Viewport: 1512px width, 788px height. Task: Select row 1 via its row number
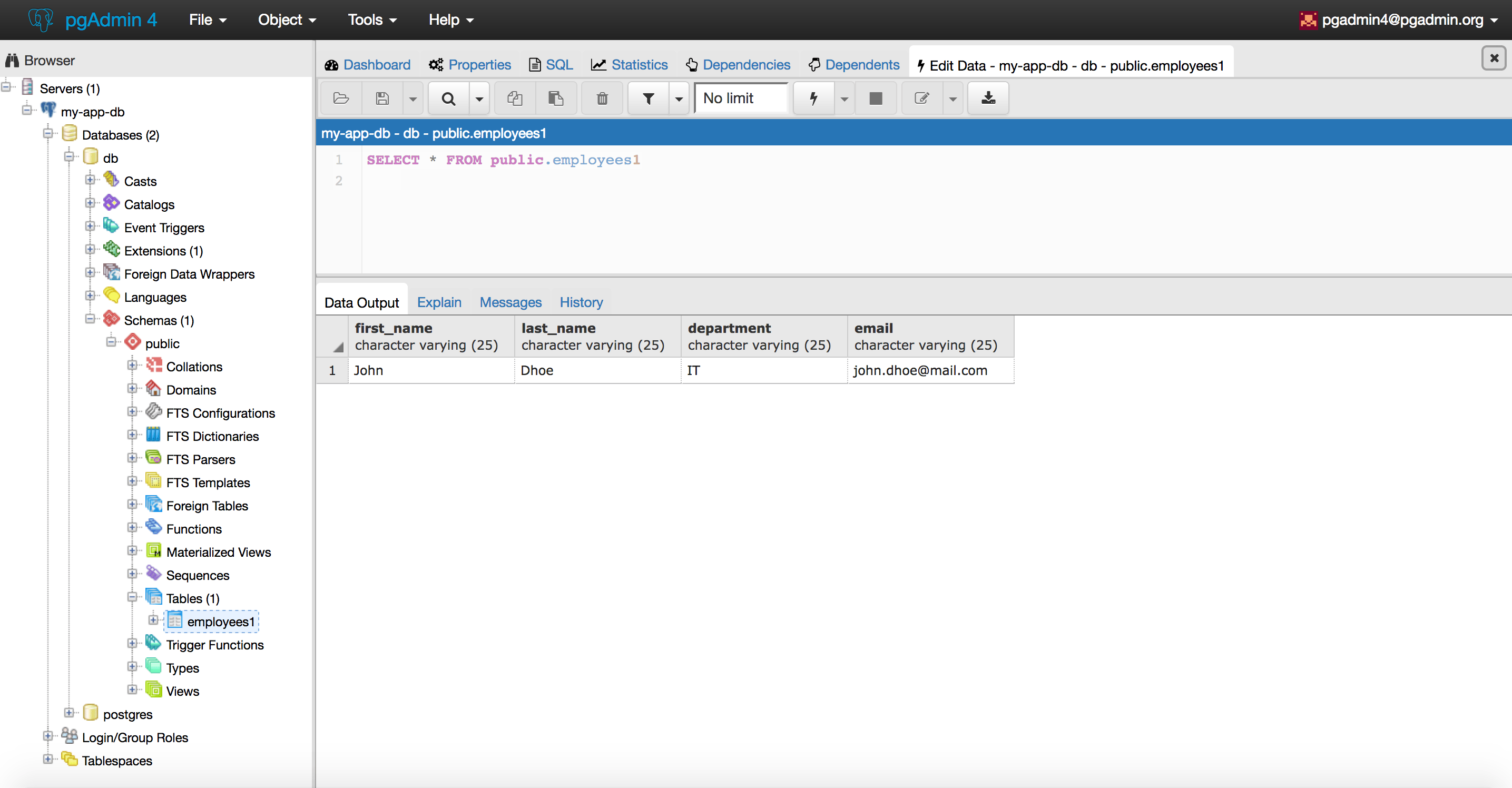click(332, 370)
